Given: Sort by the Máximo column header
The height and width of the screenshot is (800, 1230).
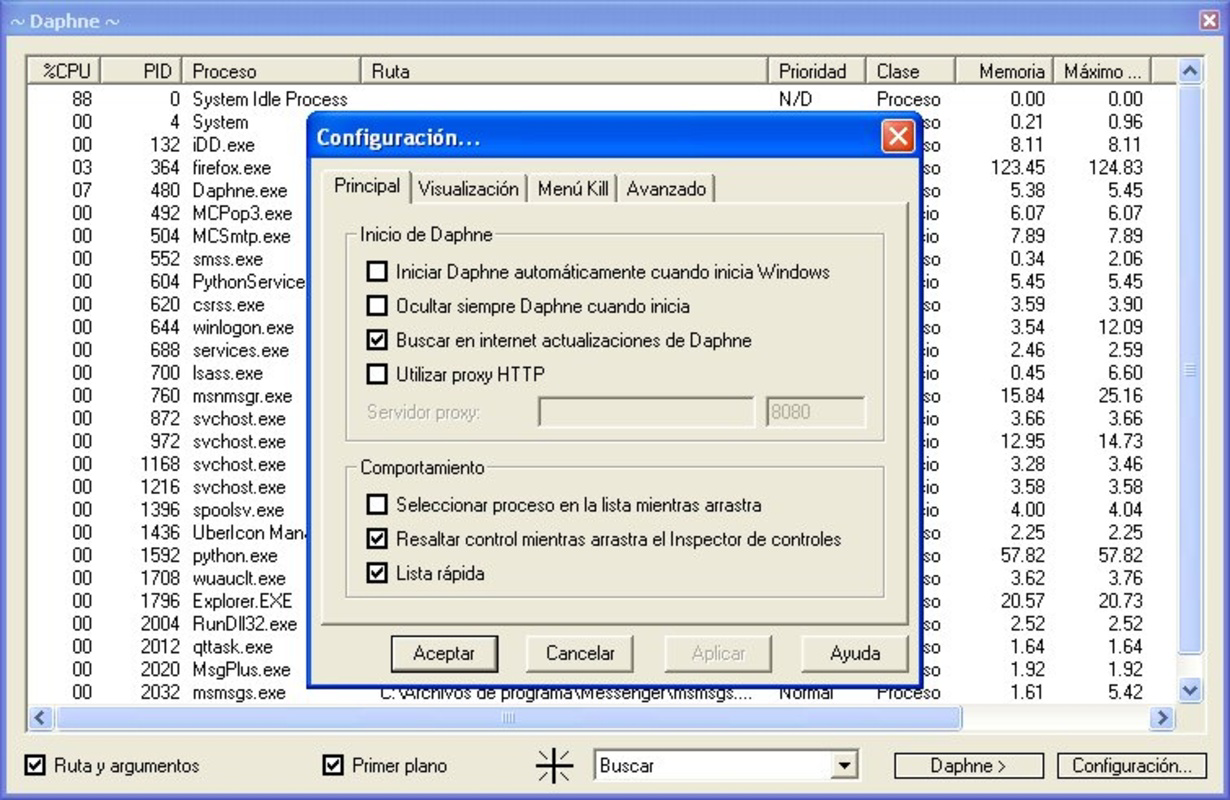Looking at the screenshot, I should coord(1104,71).
